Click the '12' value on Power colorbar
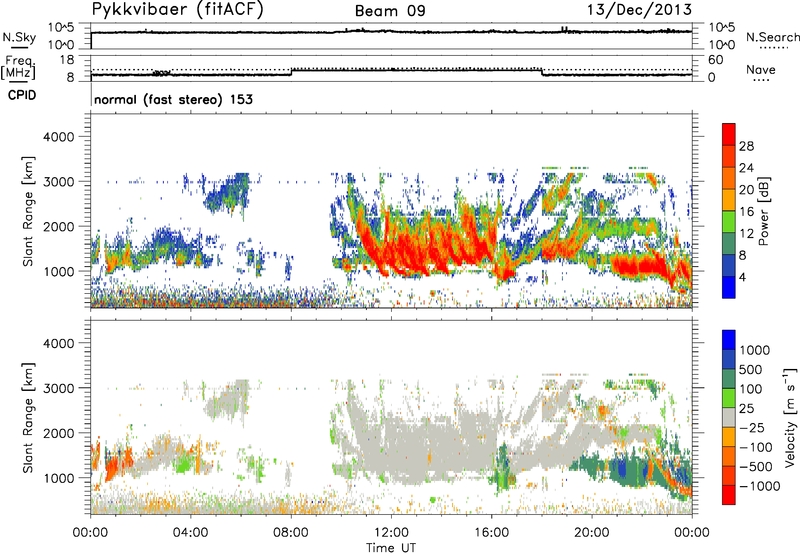The image size is (800, 554). (x=746, y=234)
